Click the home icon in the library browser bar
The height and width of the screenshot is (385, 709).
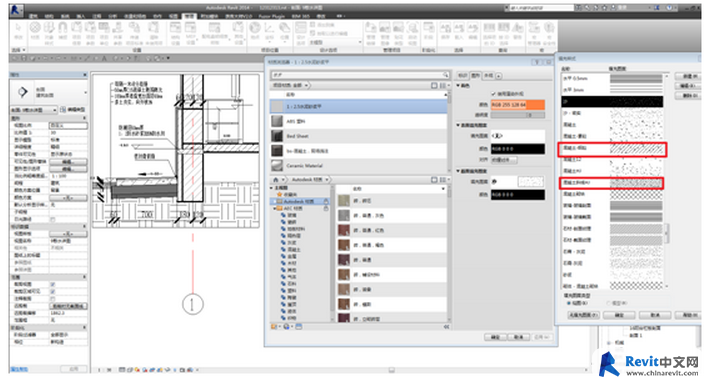click(275, 180)
